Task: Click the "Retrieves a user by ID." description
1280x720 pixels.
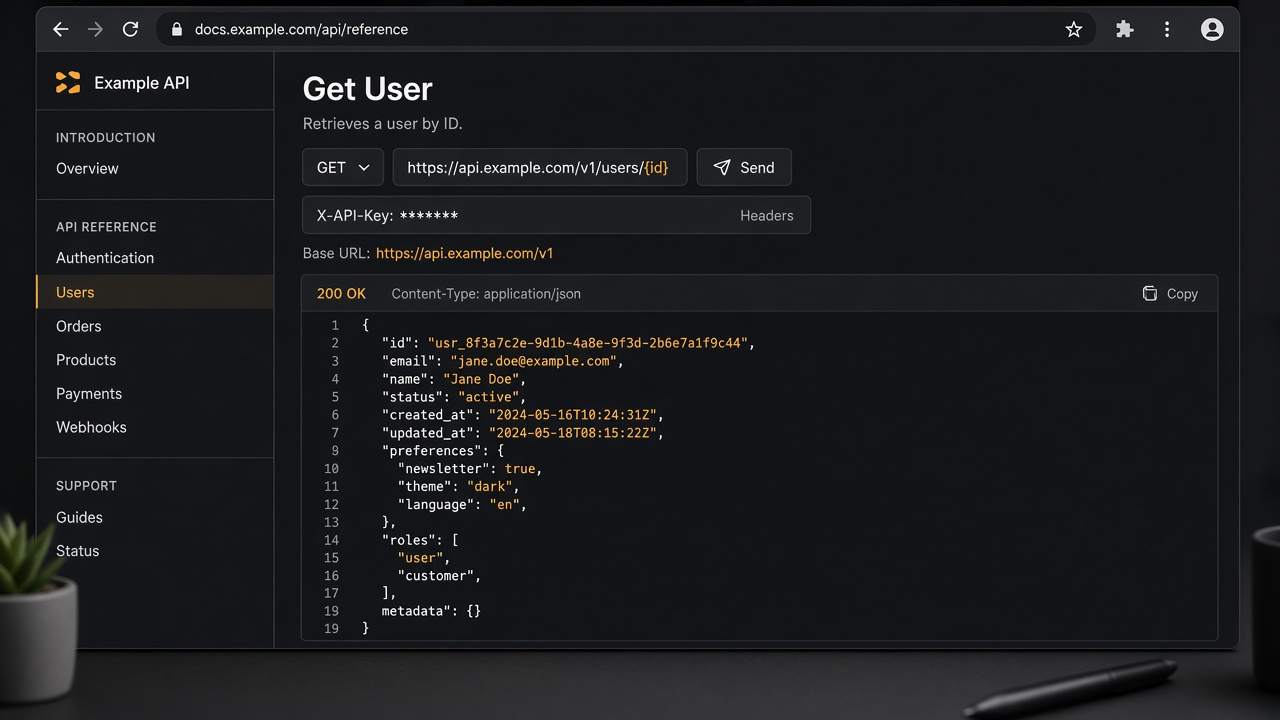Action: tap(383, 124)
